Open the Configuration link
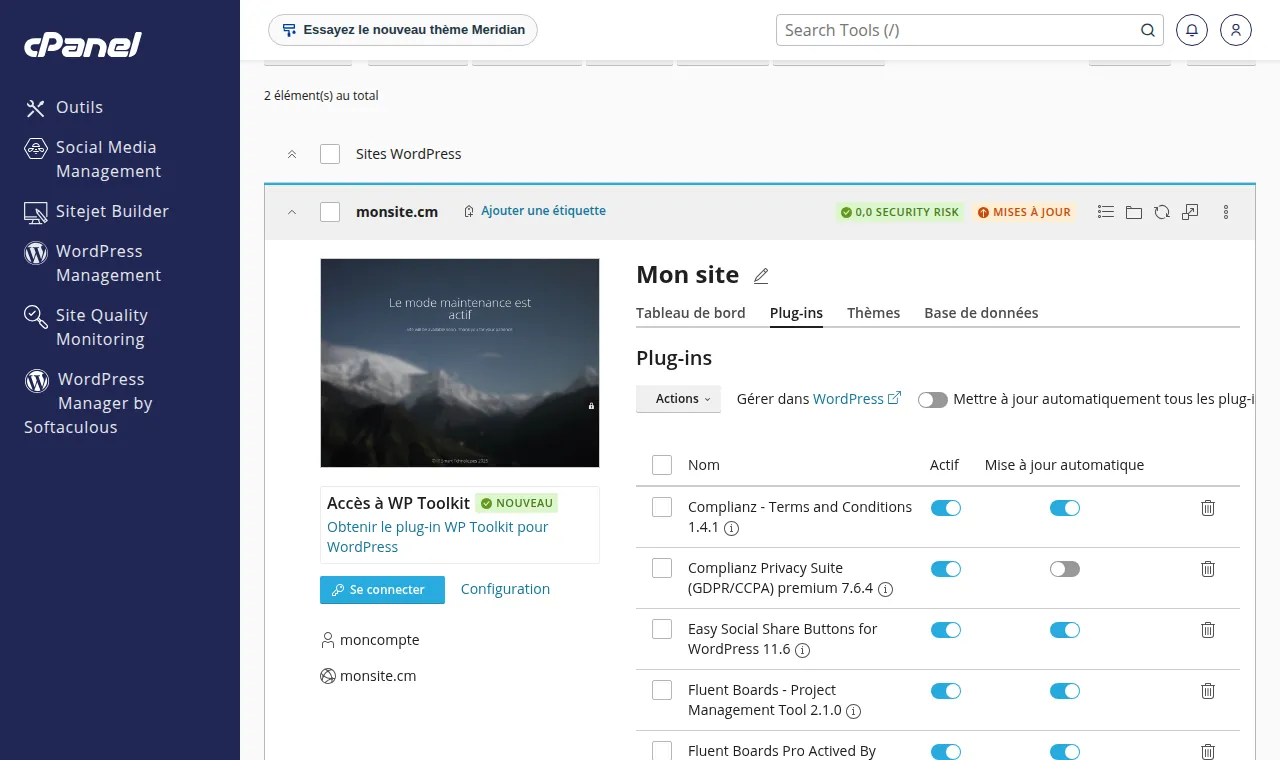Screen dimensions: 1280x760 [x=505, y=589]
